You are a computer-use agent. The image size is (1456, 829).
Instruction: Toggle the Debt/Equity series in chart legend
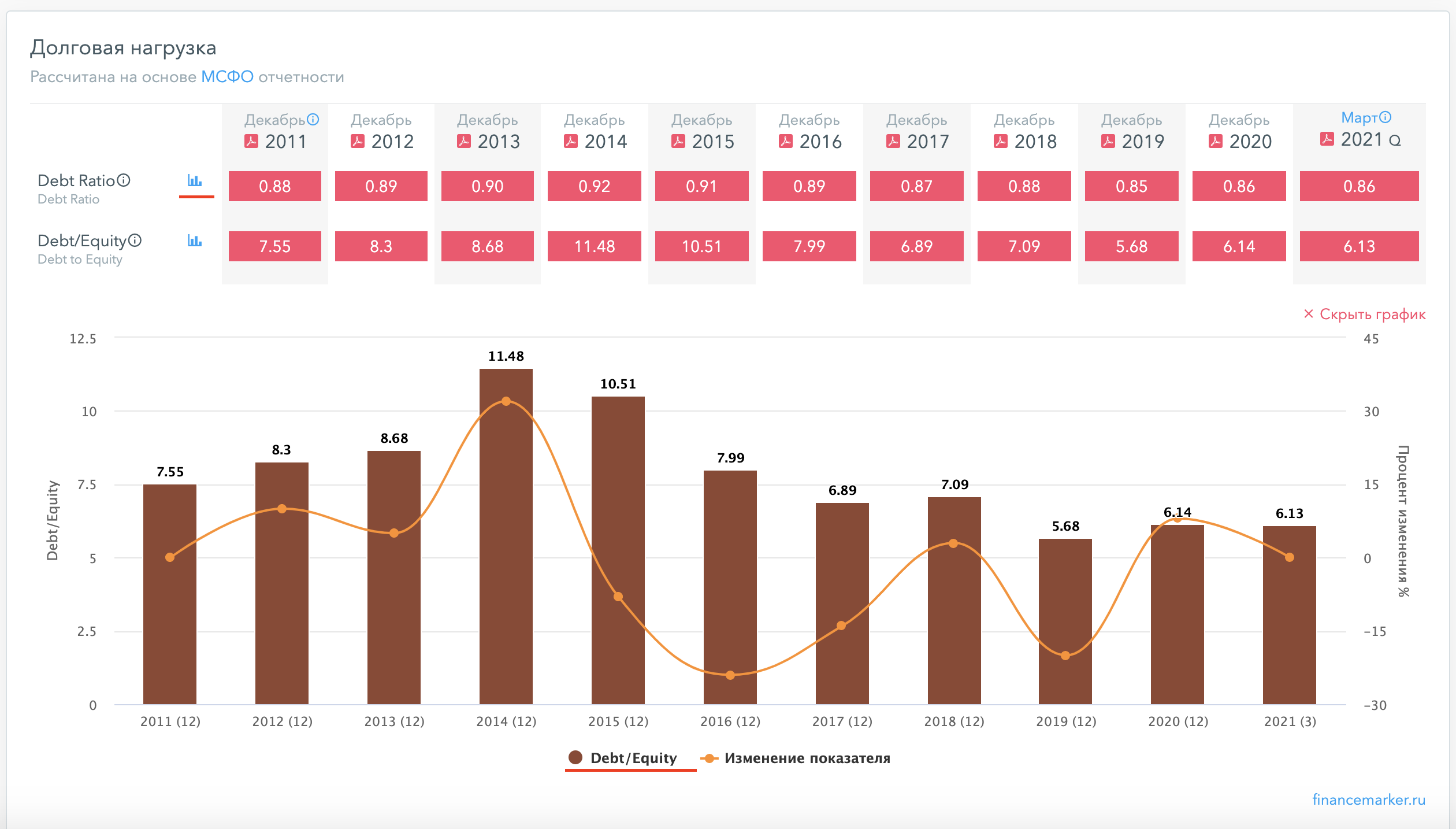(623, 758)
